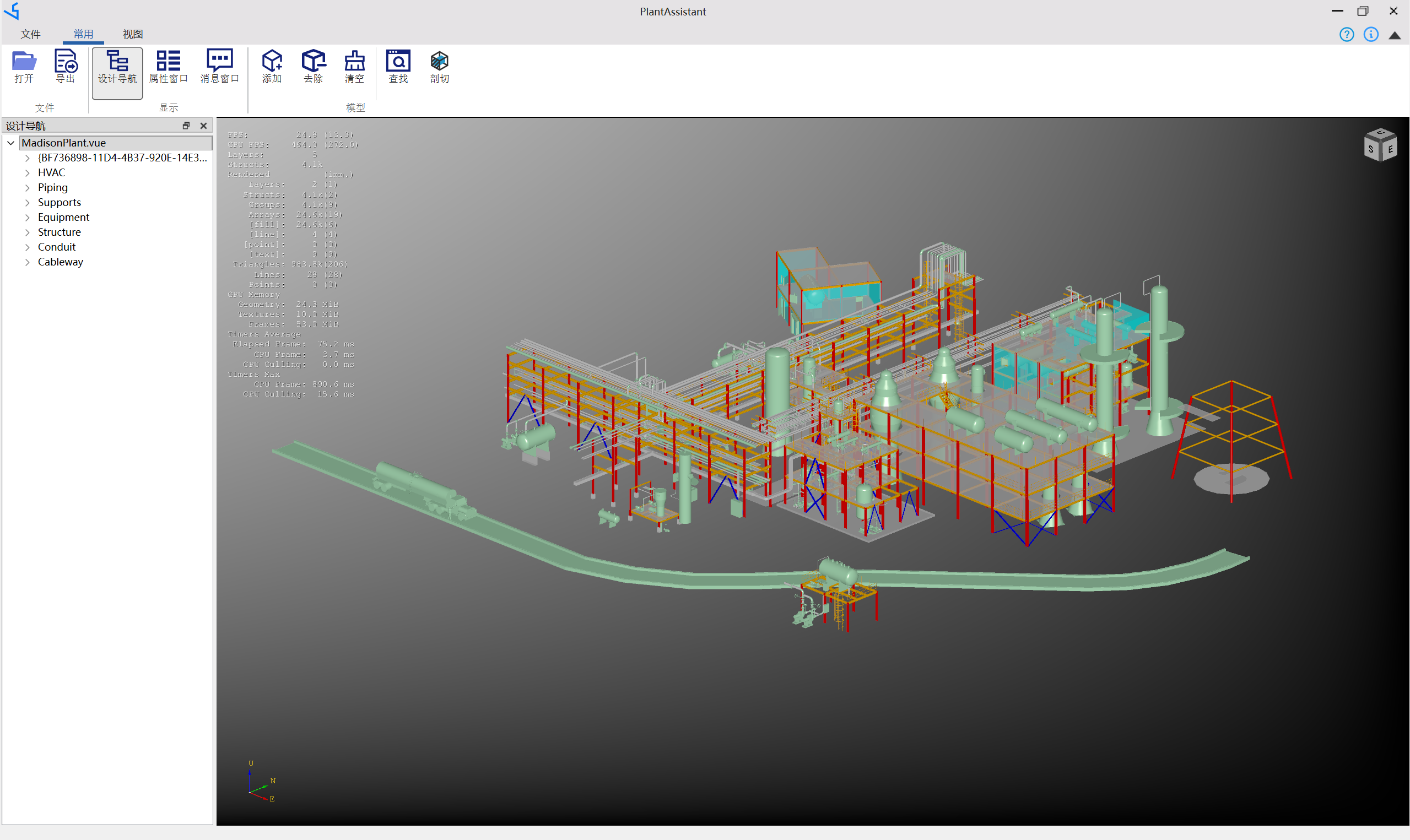Expand the Equipment tree node
1410x840 pixels.
point(27,218)
